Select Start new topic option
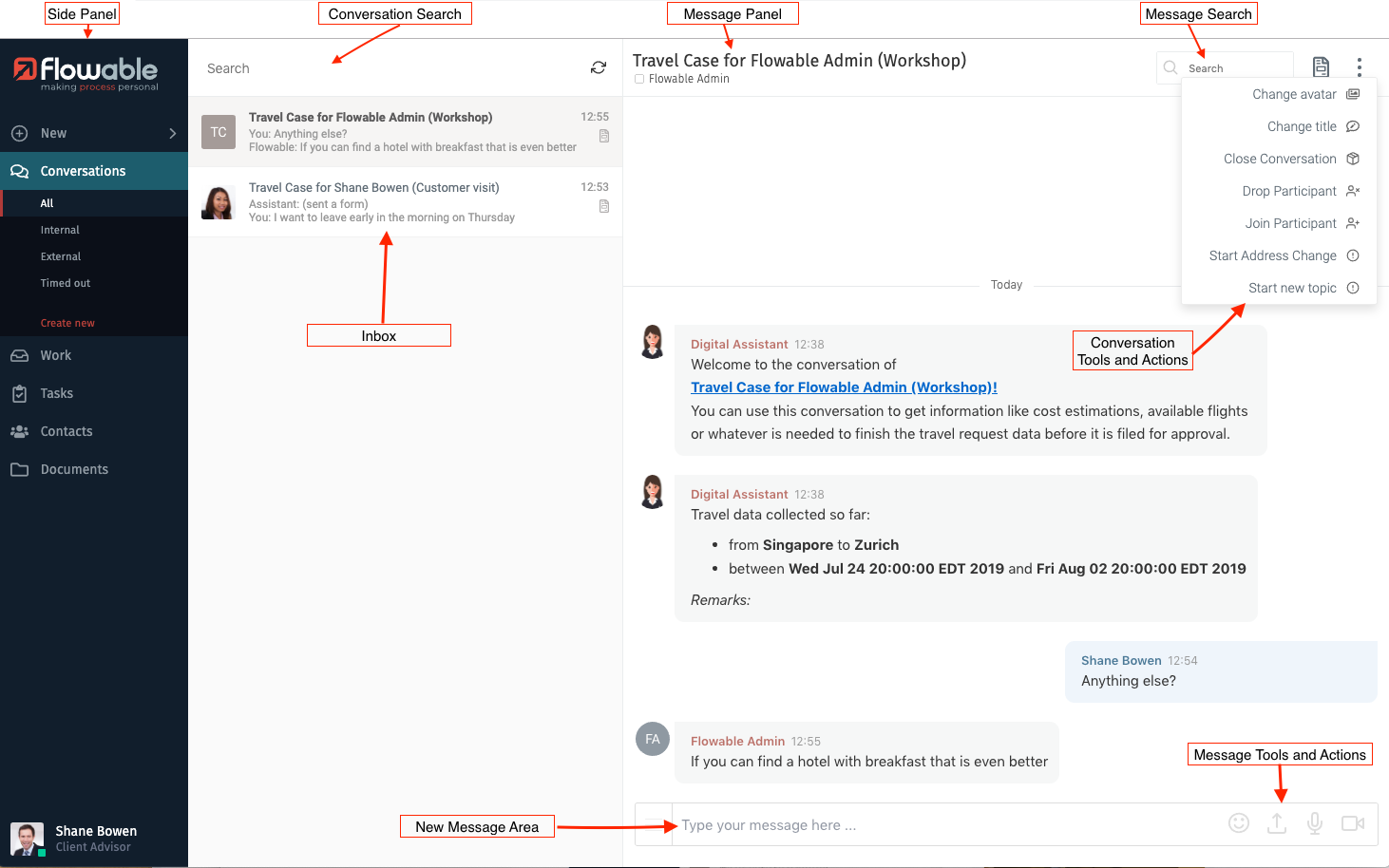Viewport: 1389px width, 868px height. 1292,288
